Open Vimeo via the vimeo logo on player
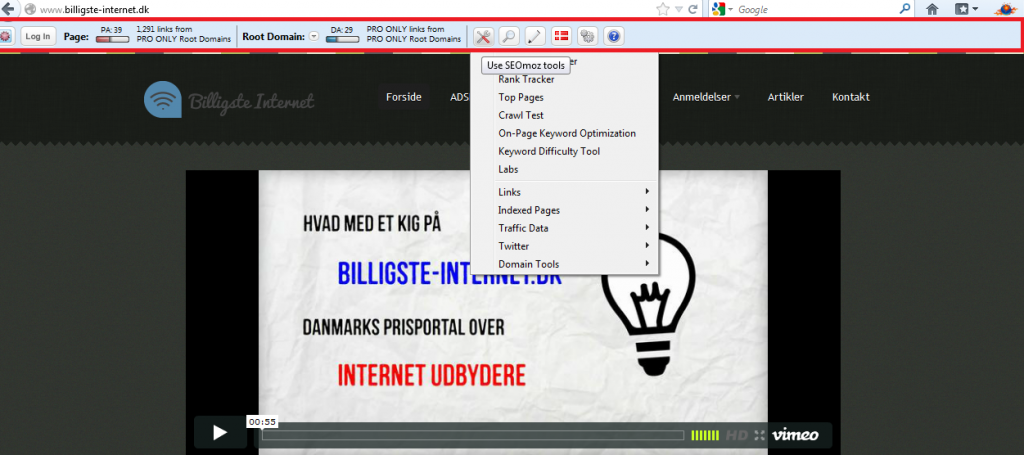The image size is (1024, 455). 794,435
